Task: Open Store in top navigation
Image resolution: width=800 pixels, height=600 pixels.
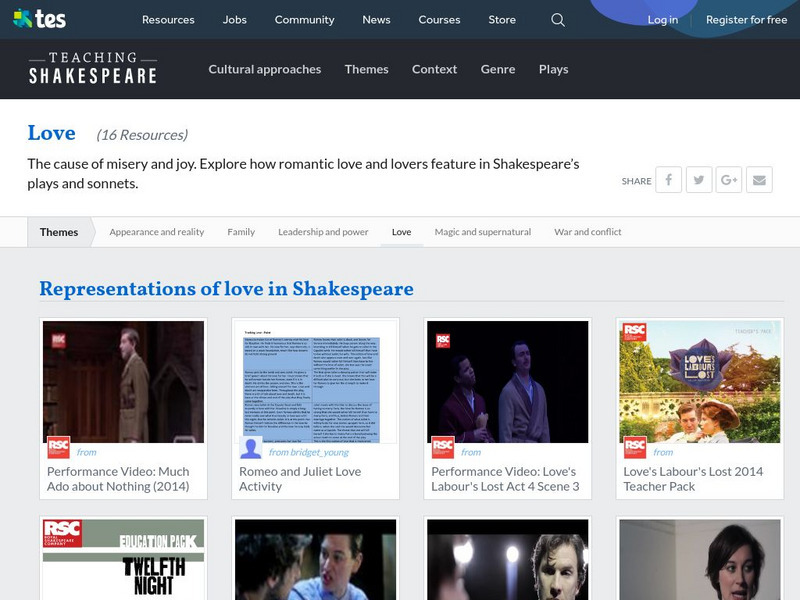Action: tap(502, 20)
